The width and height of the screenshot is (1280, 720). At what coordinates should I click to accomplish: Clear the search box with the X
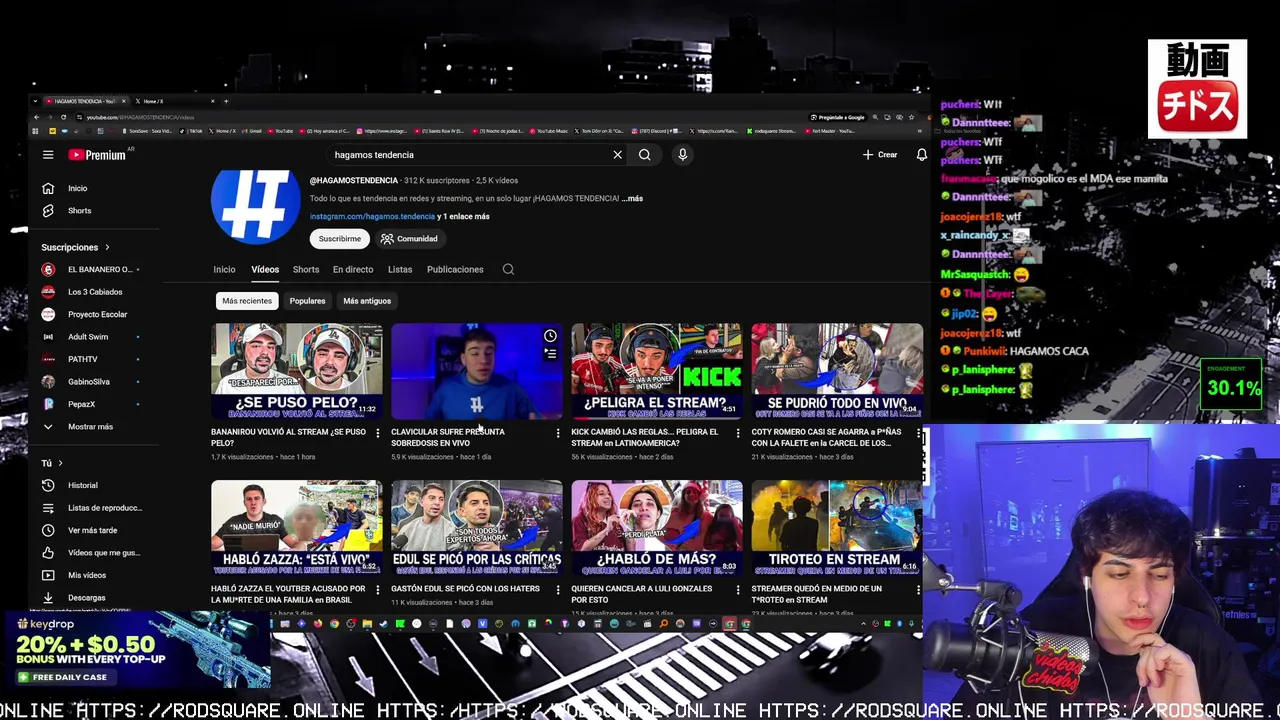tap(617, 155)
